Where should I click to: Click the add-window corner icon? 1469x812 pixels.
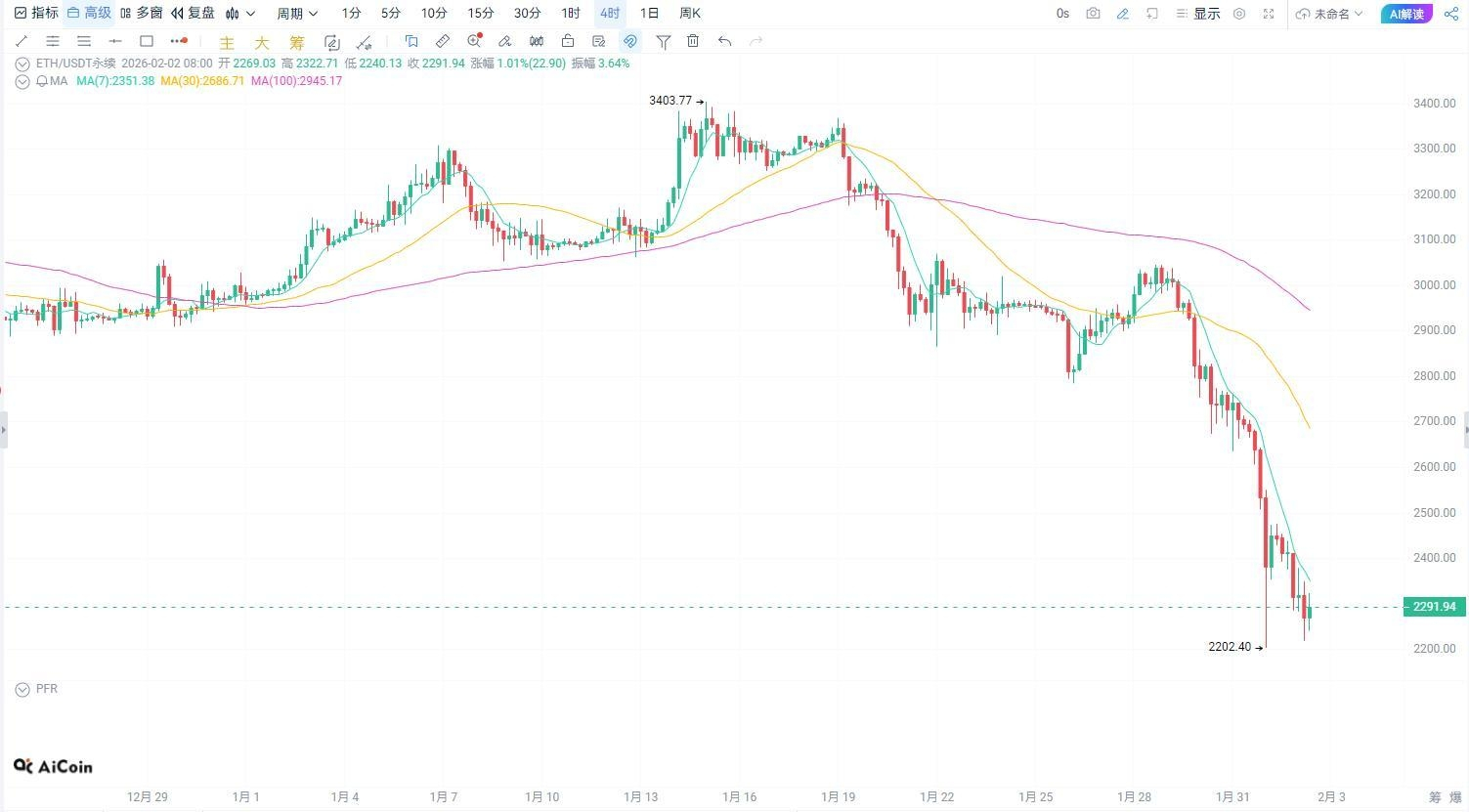click(1152, 14)
